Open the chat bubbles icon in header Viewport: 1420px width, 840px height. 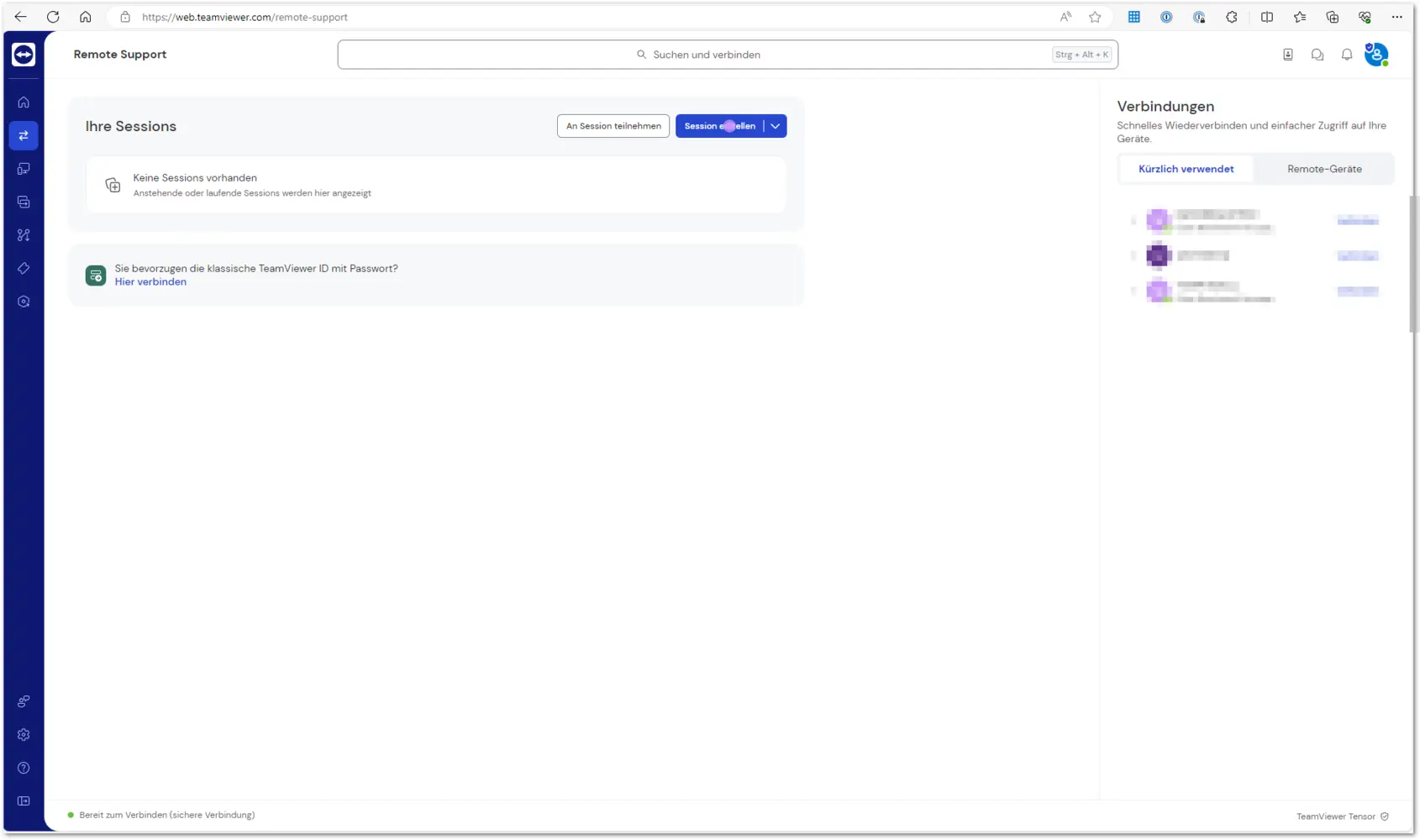pyautogui.click(x=1317, y=55)
